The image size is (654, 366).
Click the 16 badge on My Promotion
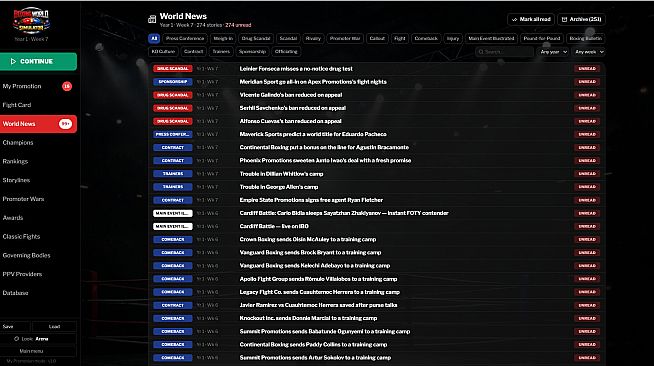67,86
